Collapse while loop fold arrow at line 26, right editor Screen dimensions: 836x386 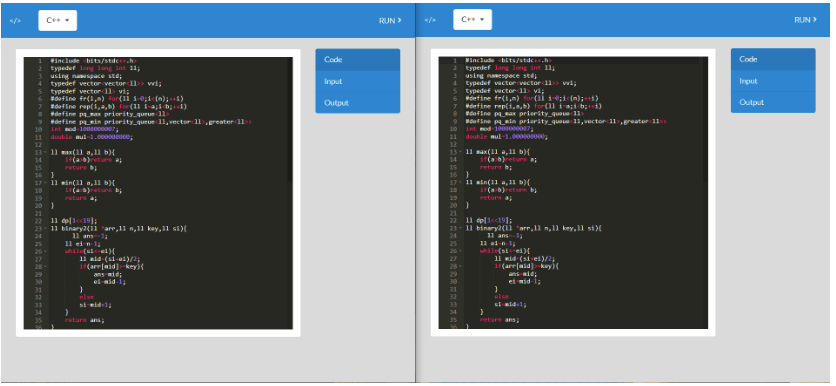[461, 251]
